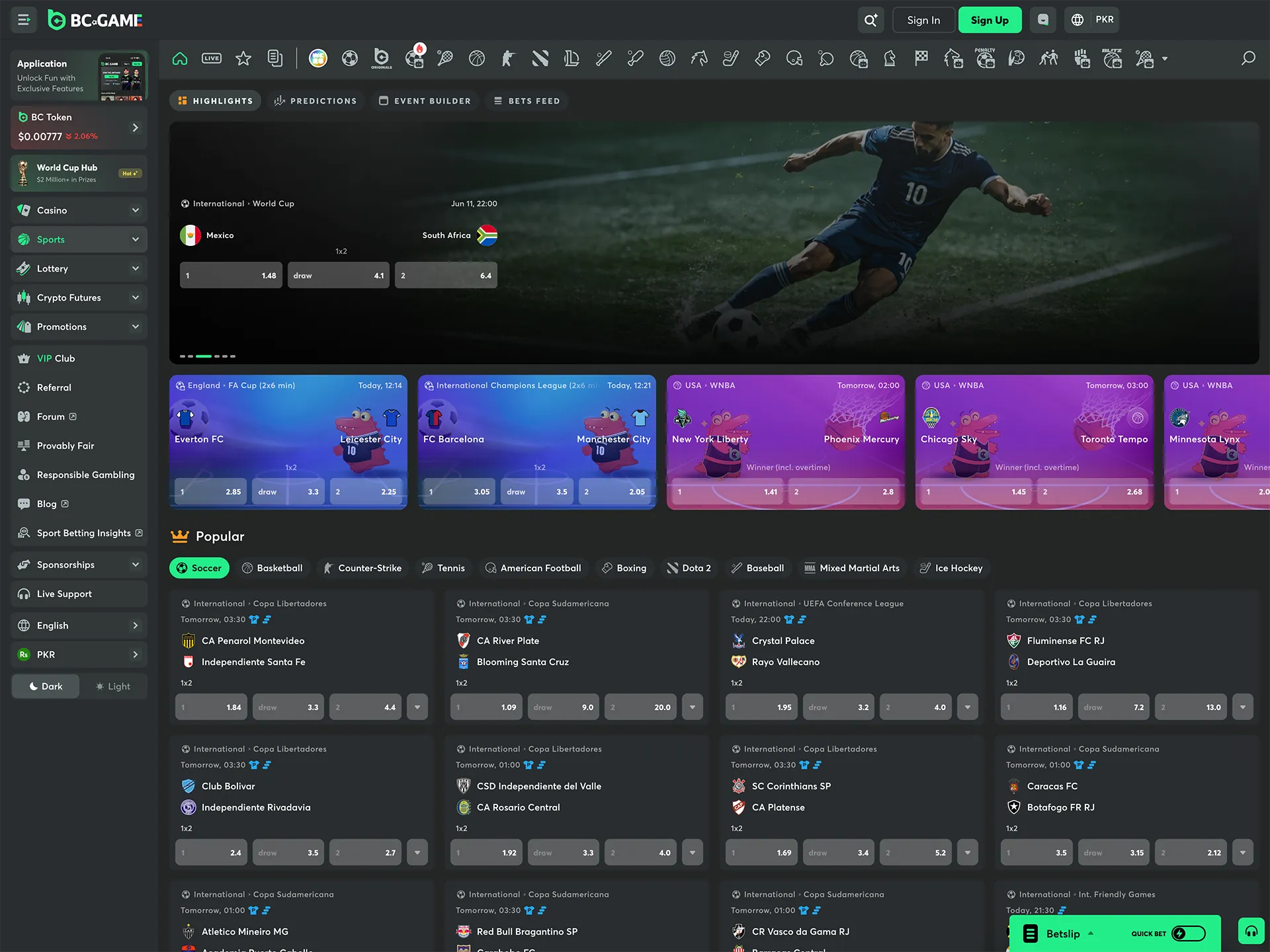Open the BC Token price card
1270x952 pixels.
tap(79, 127)
